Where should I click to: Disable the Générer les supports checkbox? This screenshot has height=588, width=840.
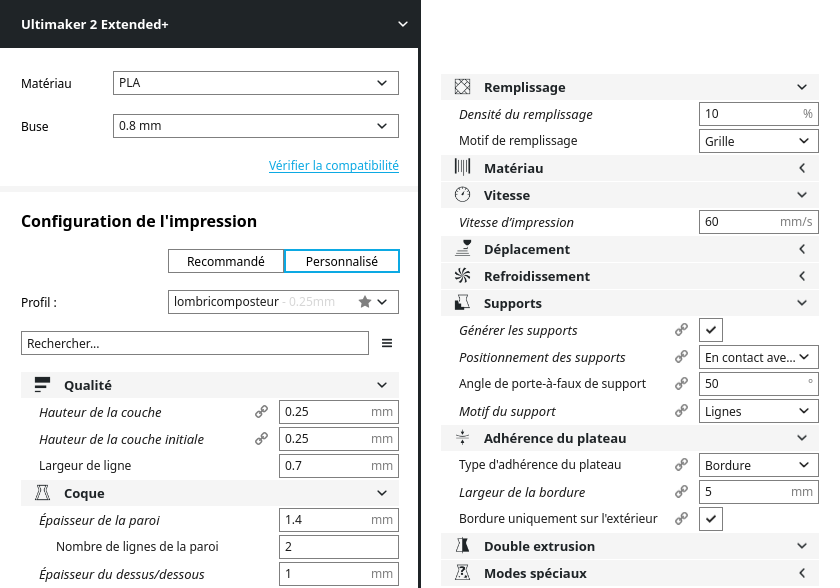click(711, 330)
